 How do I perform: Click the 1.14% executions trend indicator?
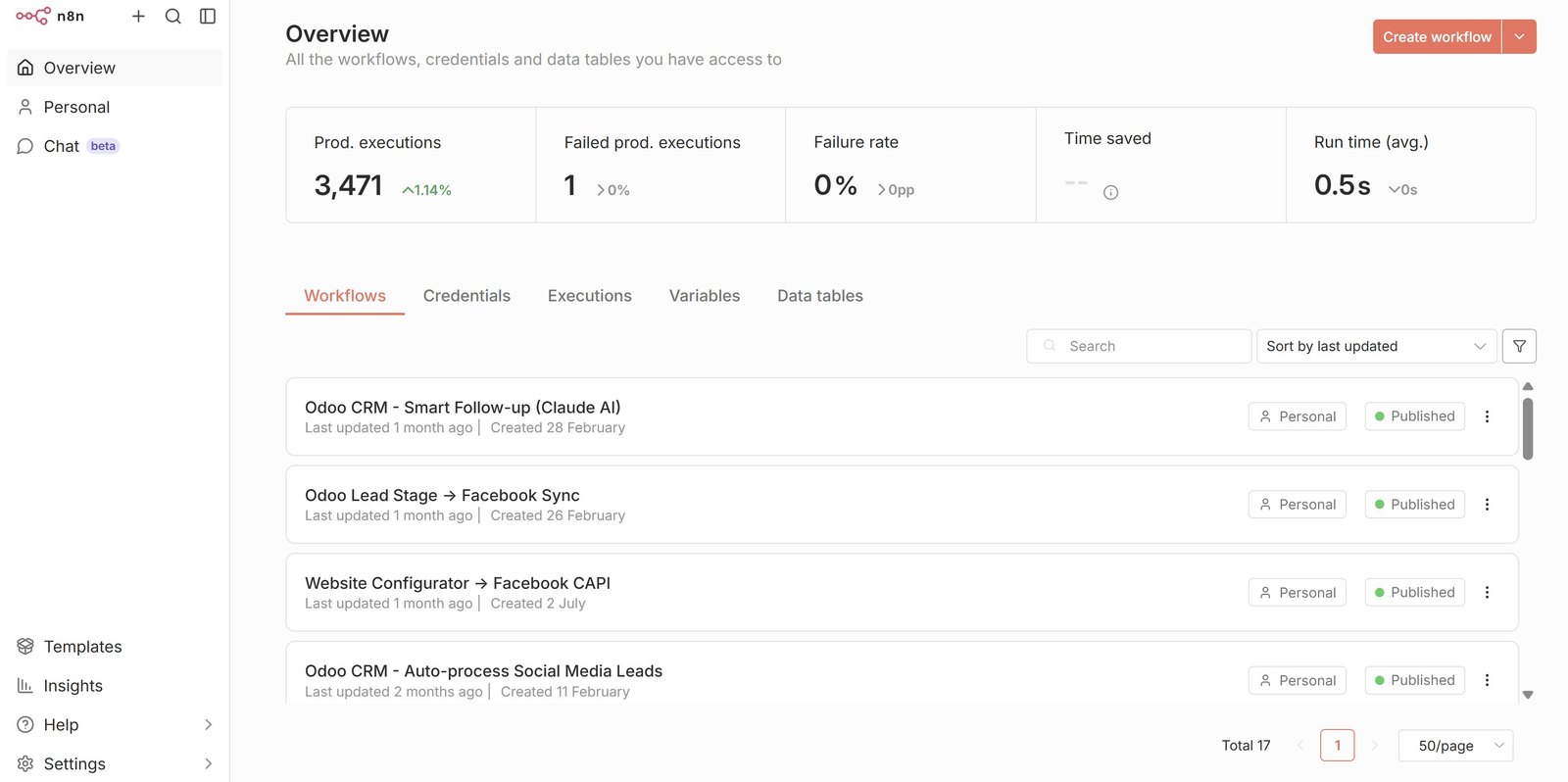(x=427, y=190)
